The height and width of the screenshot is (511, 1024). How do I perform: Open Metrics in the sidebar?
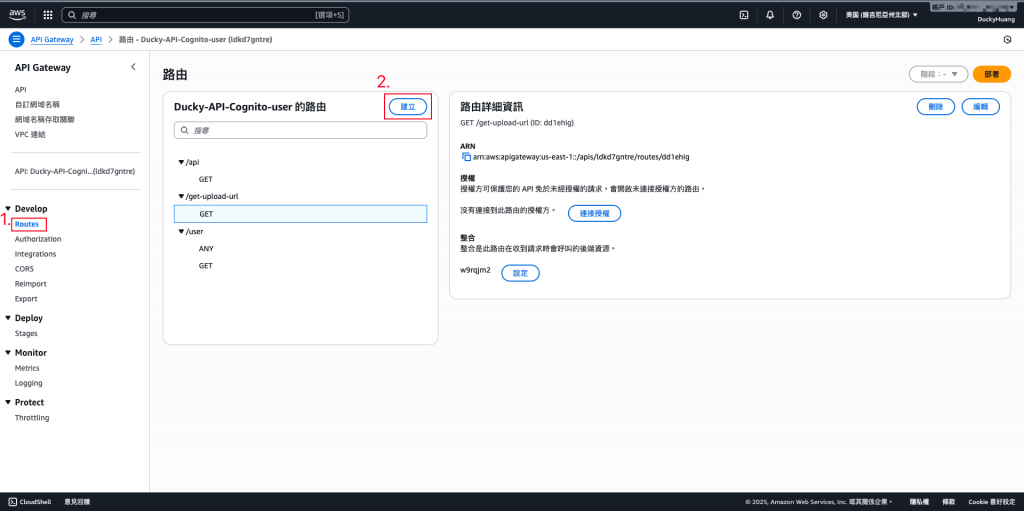pos(27,368)
